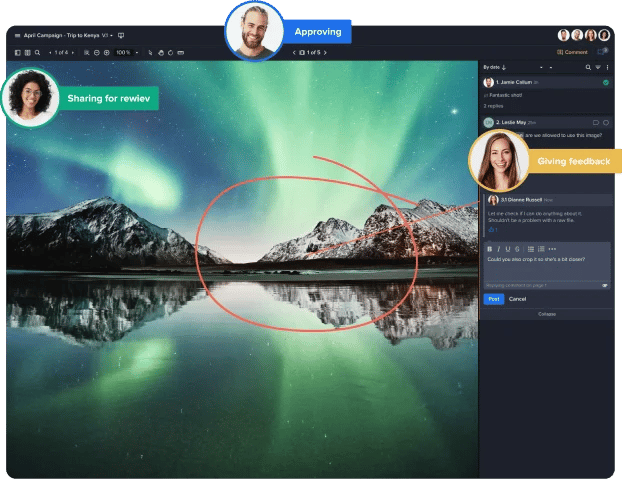
Task: Click the zoom out minus icon
Action: pos(97,52)
